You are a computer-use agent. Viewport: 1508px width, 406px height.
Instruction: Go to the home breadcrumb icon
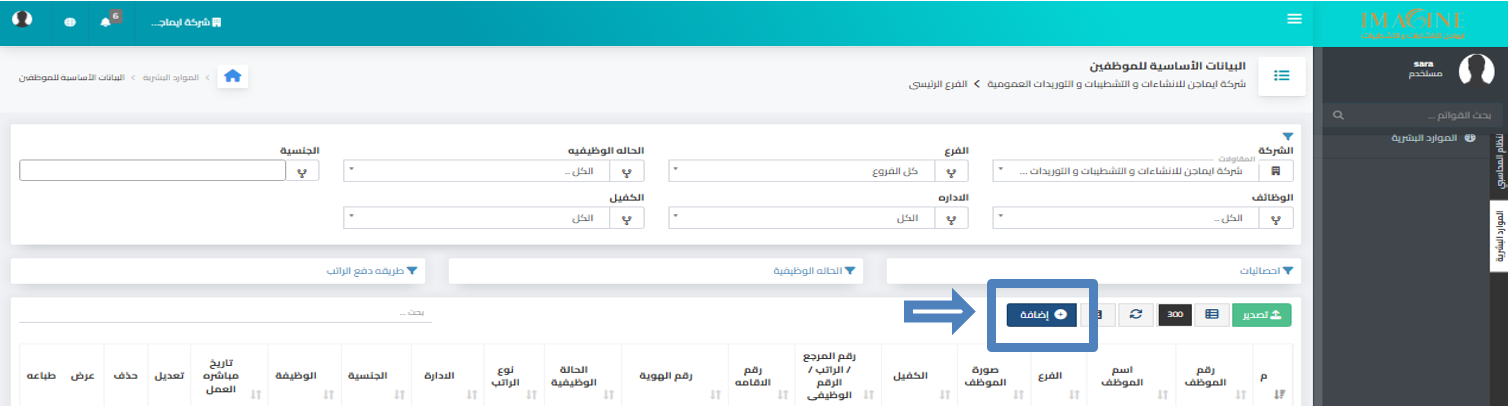(232, 76)
